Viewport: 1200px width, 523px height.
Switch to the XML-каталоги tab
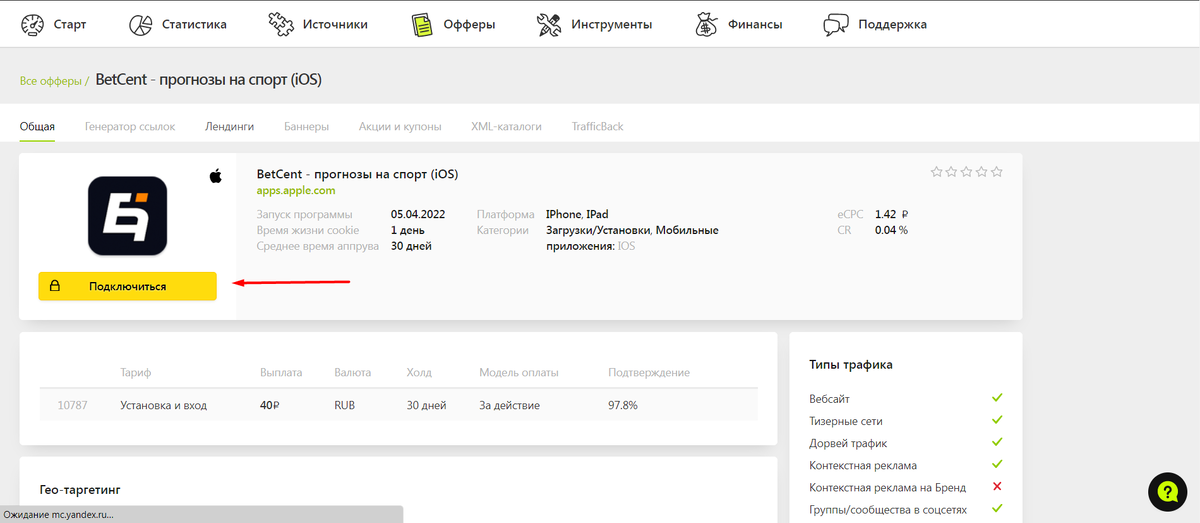pos(506,127)
